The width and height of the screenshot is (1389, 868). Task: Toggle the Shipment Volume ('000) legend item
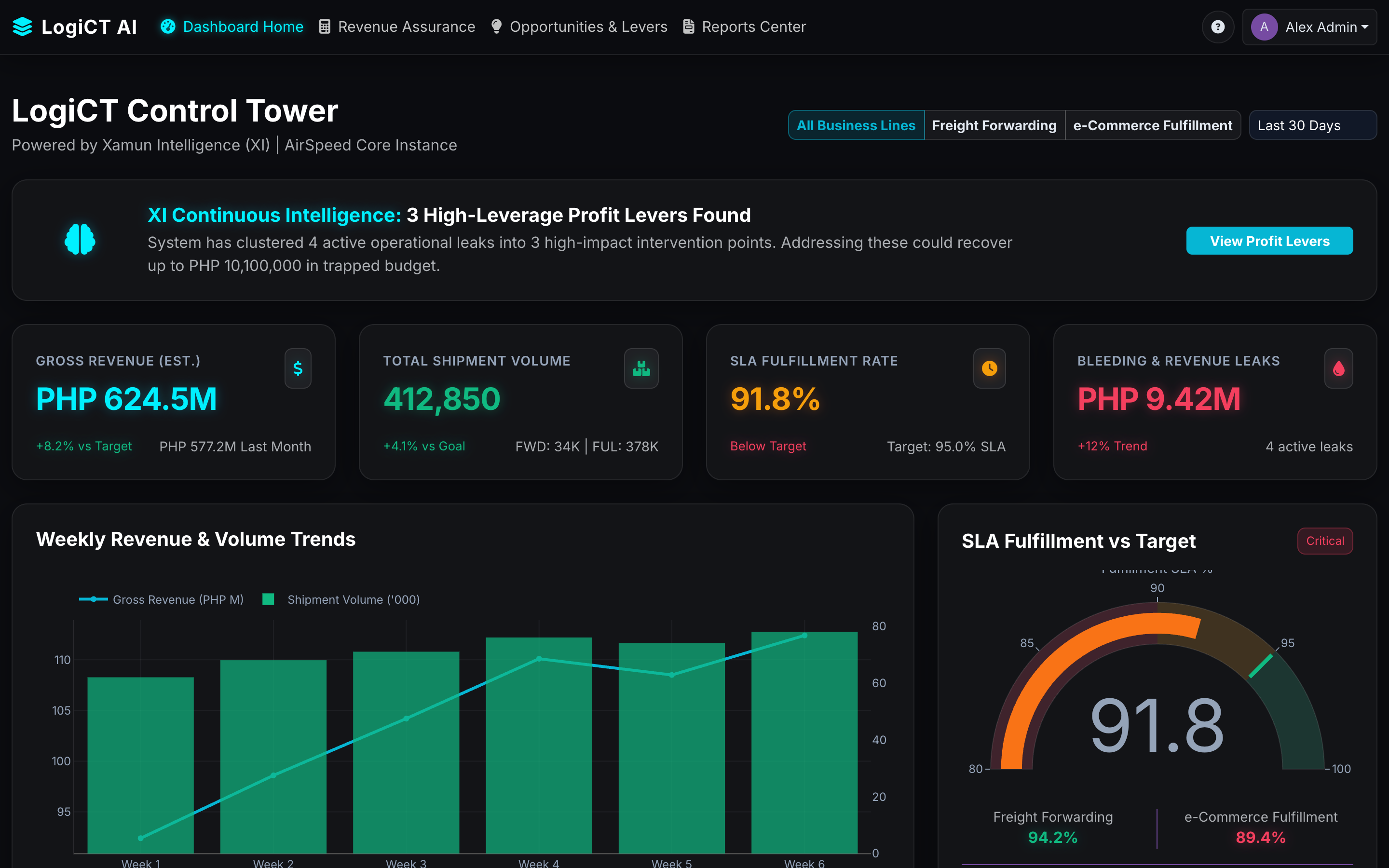pos(341,599)
